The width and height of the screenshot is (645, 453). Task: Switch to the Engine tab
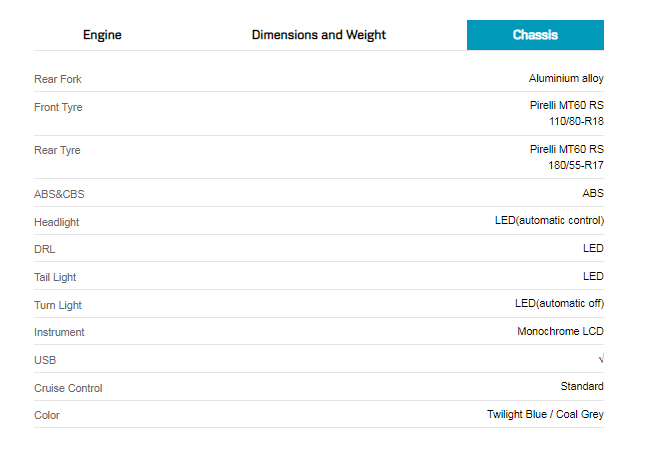tap(102, 35)
